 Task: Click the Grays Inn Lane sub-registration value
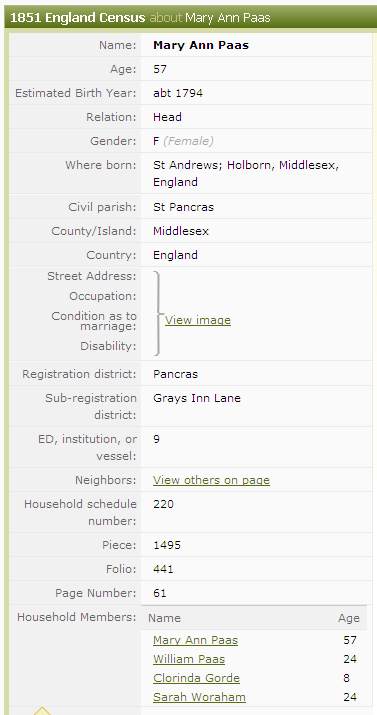point(196,398)
